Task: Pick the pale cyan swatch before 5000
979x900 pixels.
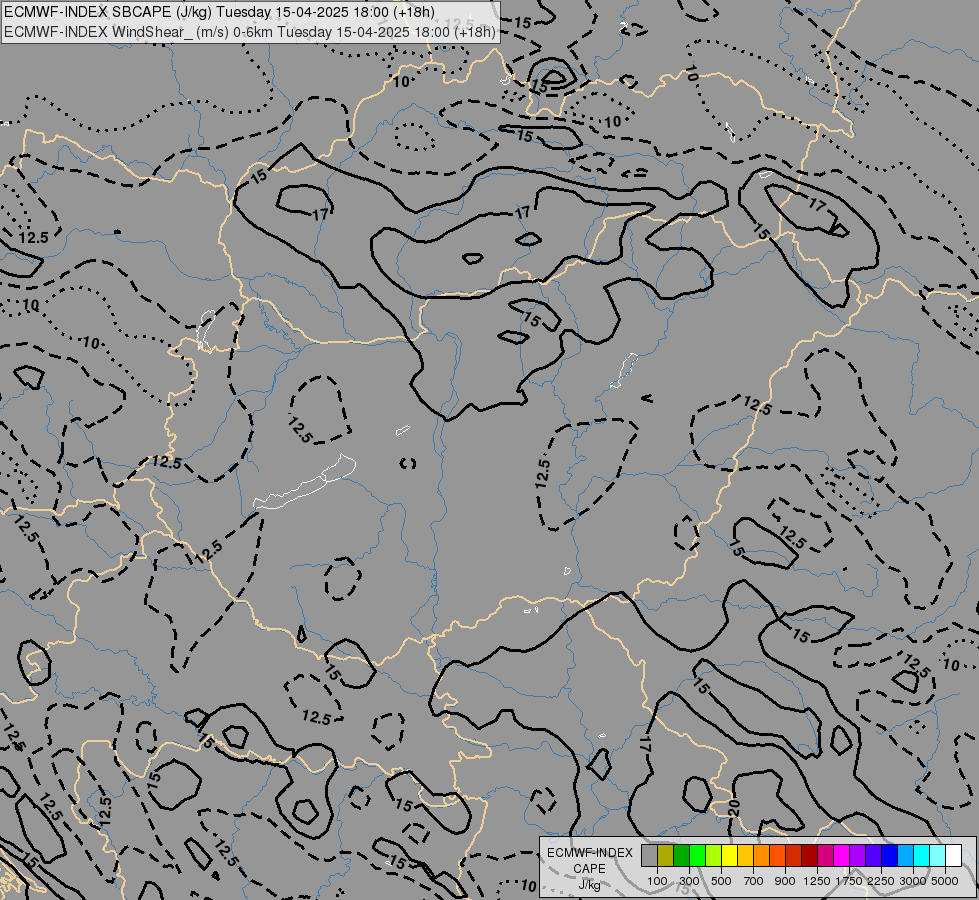Action: point(938,856)
